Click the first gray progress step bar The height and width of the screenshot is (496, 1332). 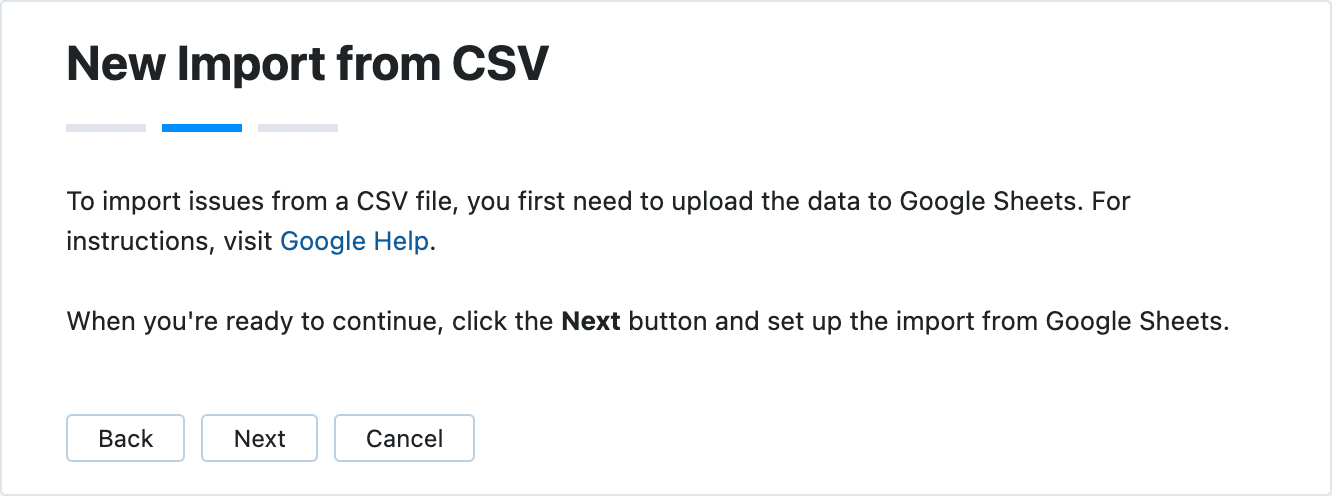pyautogui.click(x=106, y=128)
